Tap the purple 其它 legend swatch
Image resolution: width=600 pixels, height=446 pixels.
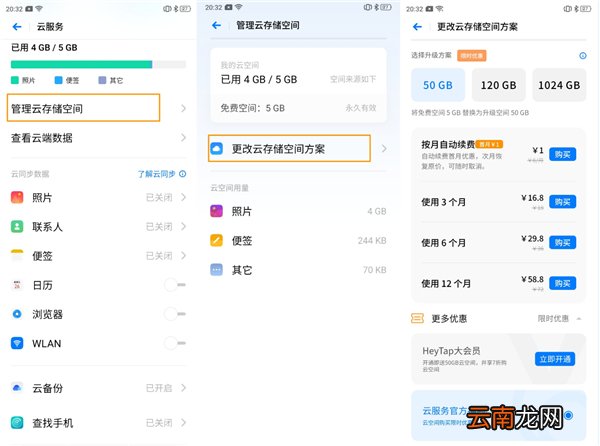(102, 80)
